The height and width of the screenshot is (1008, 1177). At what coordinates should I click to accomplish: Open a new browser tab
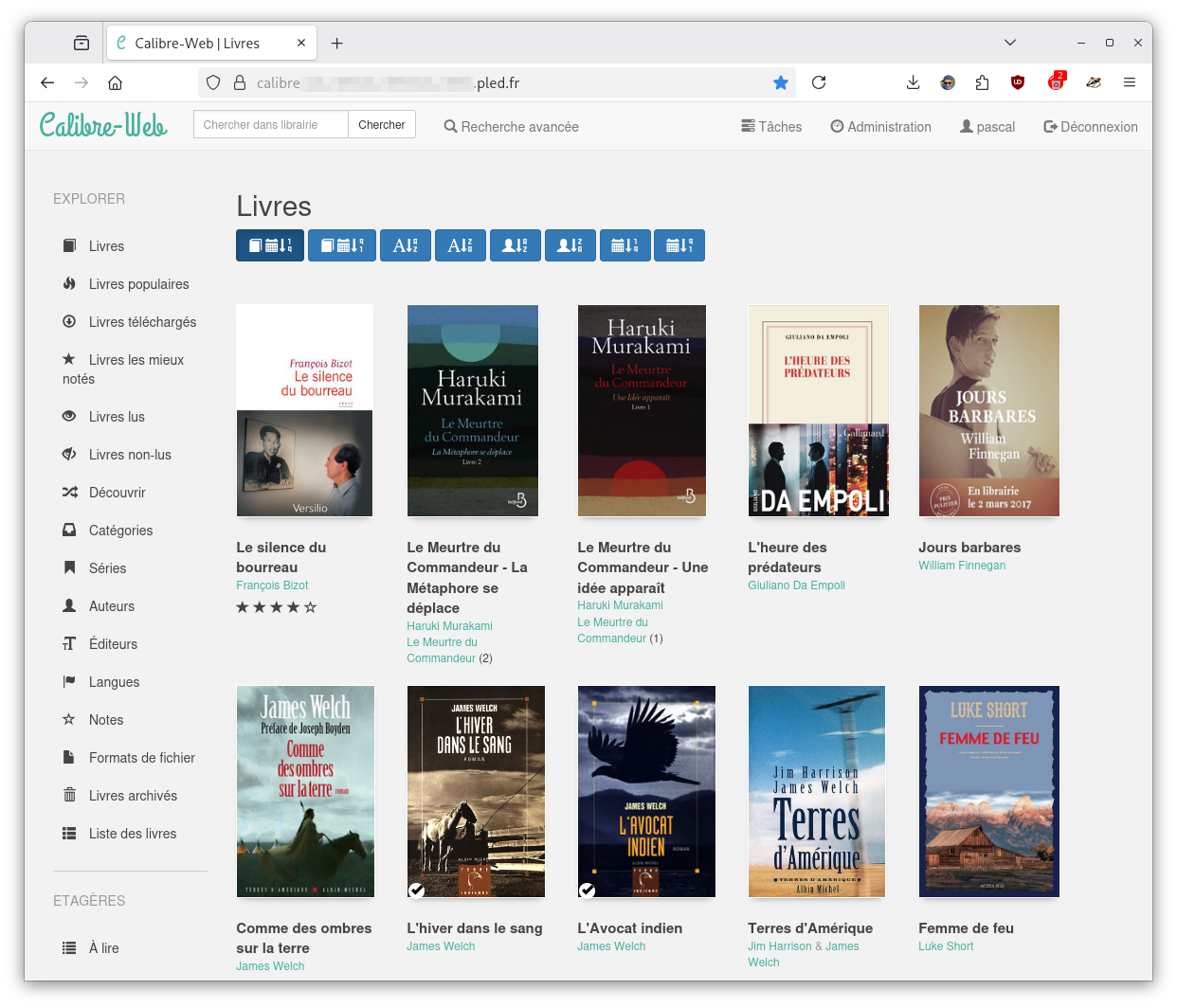pos(336,43)
